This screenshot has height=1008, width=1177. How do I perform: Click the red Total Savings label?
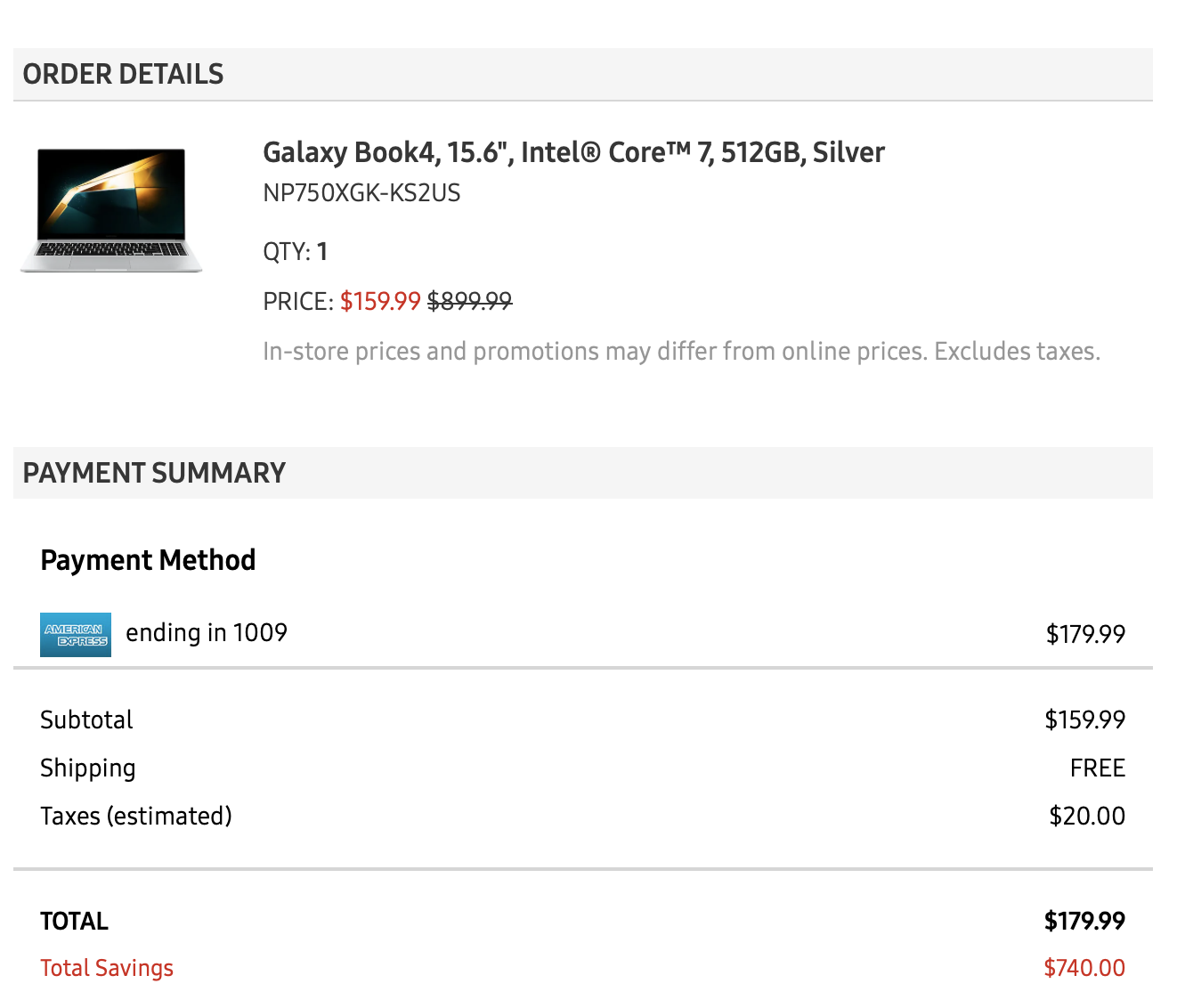[x=107, y=968]
